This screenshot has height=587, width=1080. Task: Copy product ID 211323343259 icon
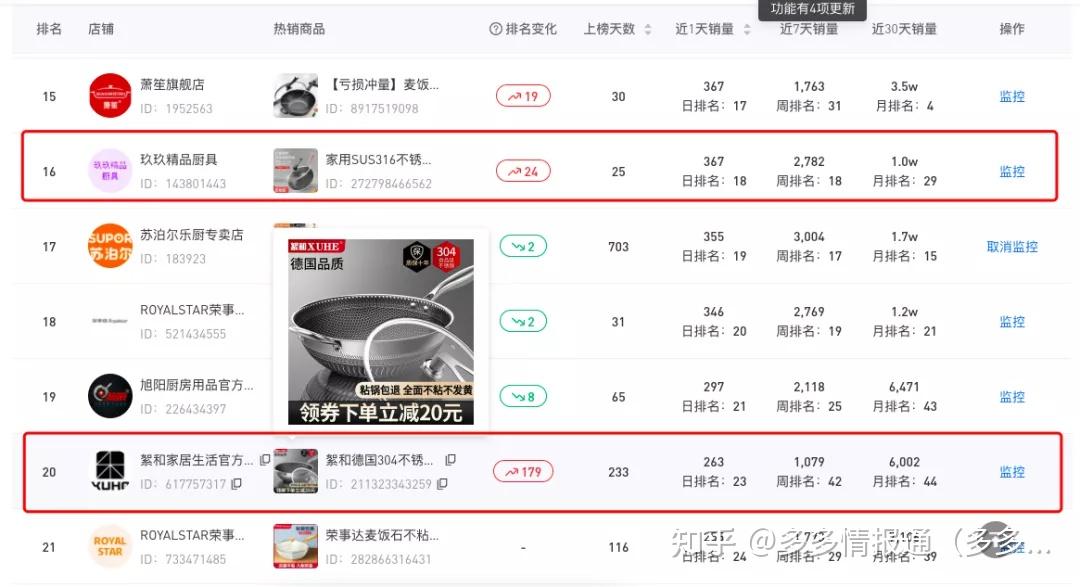click(x=442, y=484)
